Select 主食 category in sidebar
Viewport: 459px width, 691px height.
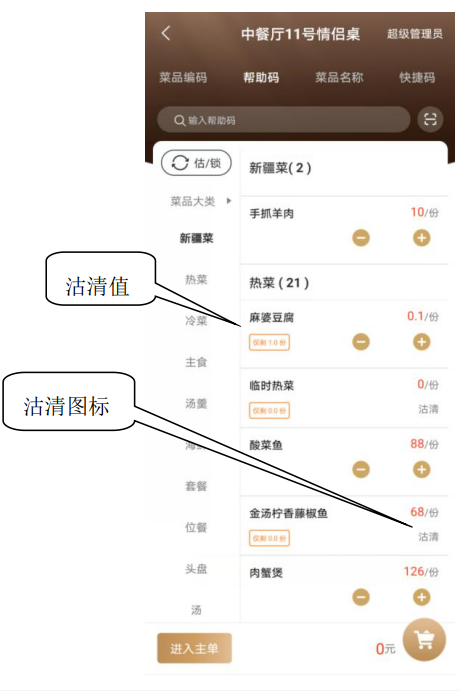196,362
